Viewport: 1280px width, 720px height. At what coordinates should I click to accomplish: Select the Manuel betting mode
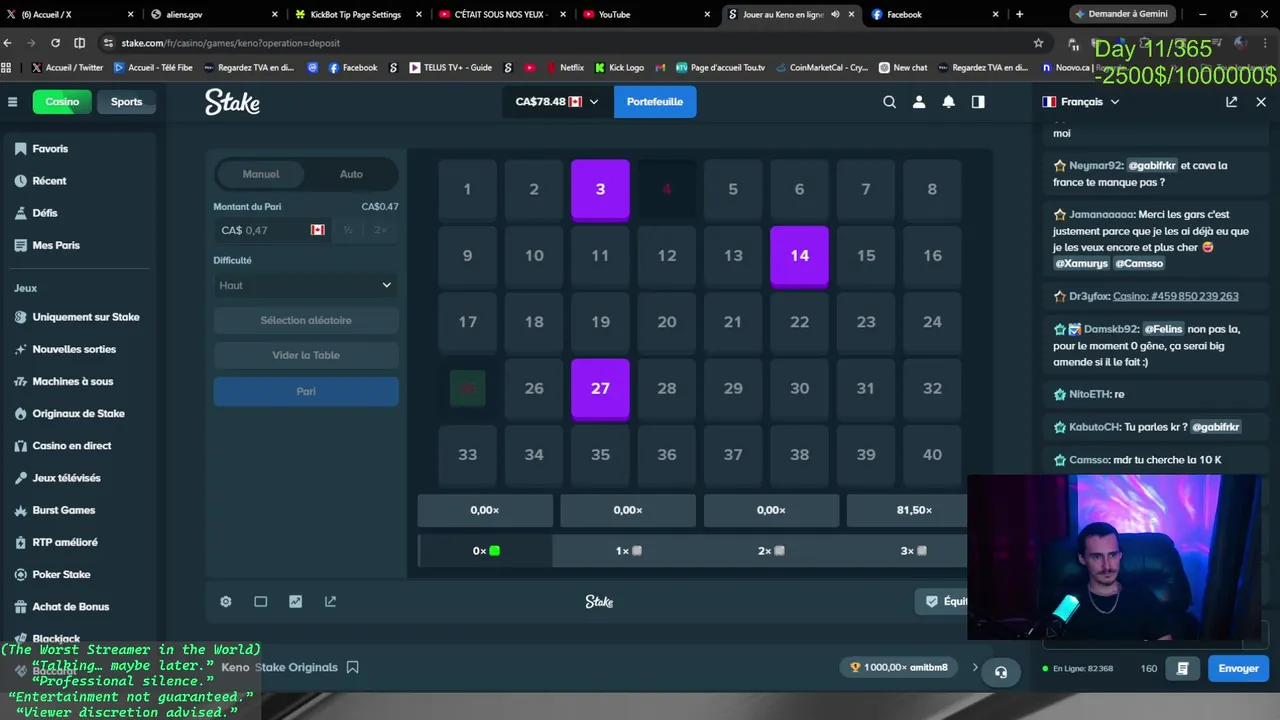[x=261, y=174]
